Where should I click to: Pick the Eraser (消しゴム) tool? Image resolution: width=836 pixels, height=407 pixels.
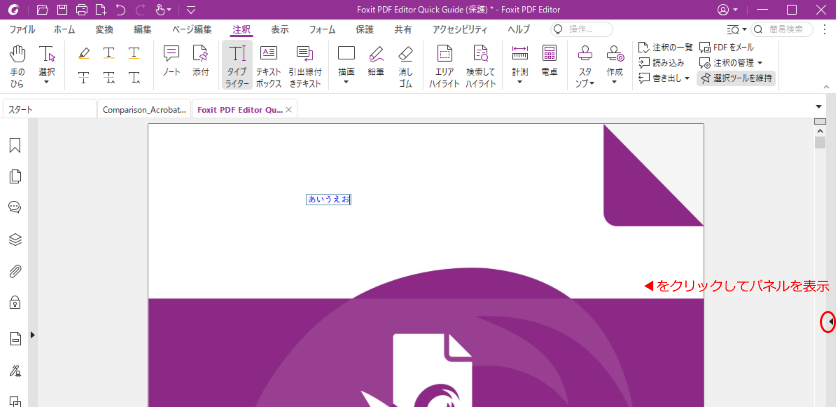coord(405,65)
